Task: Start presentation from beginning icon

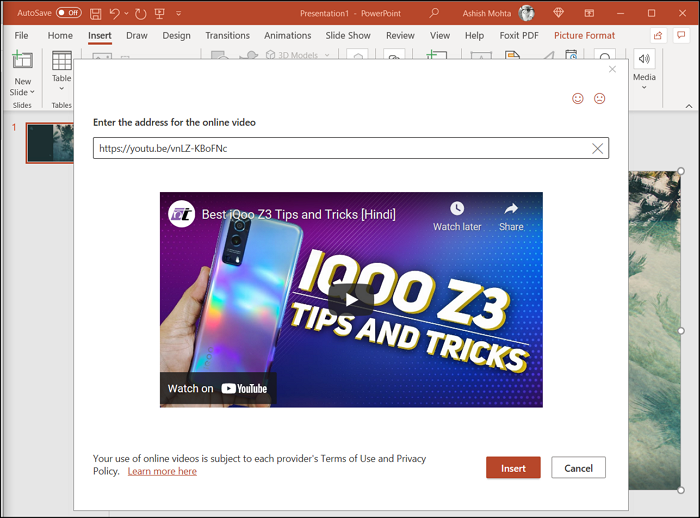Action: 159,14
